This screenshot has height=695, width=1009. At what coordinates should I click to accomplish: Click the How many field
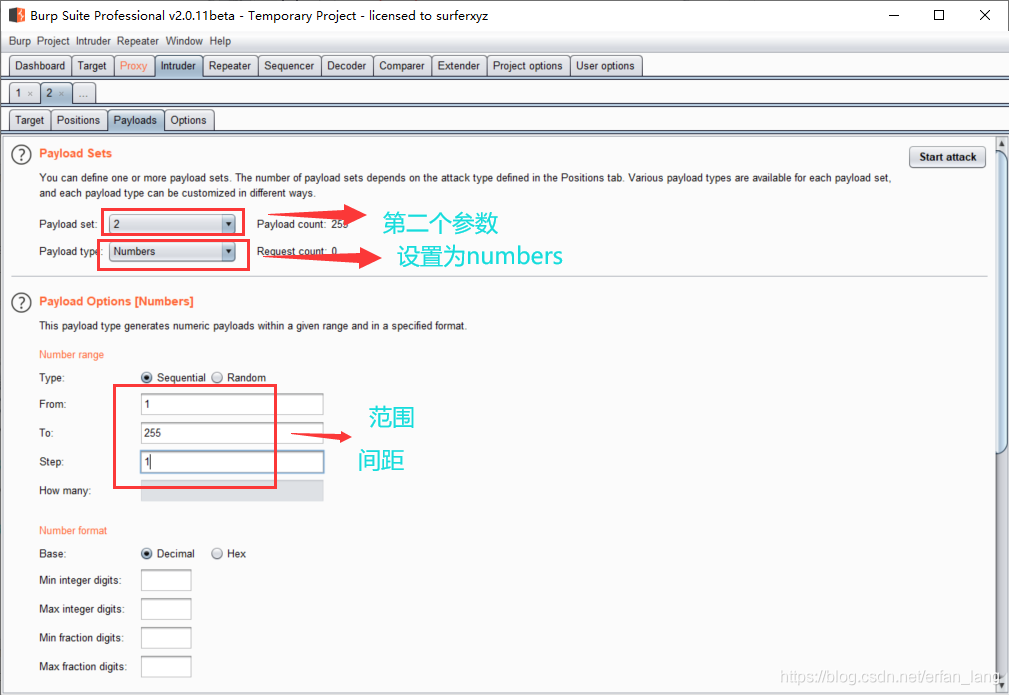click(232, 490)
